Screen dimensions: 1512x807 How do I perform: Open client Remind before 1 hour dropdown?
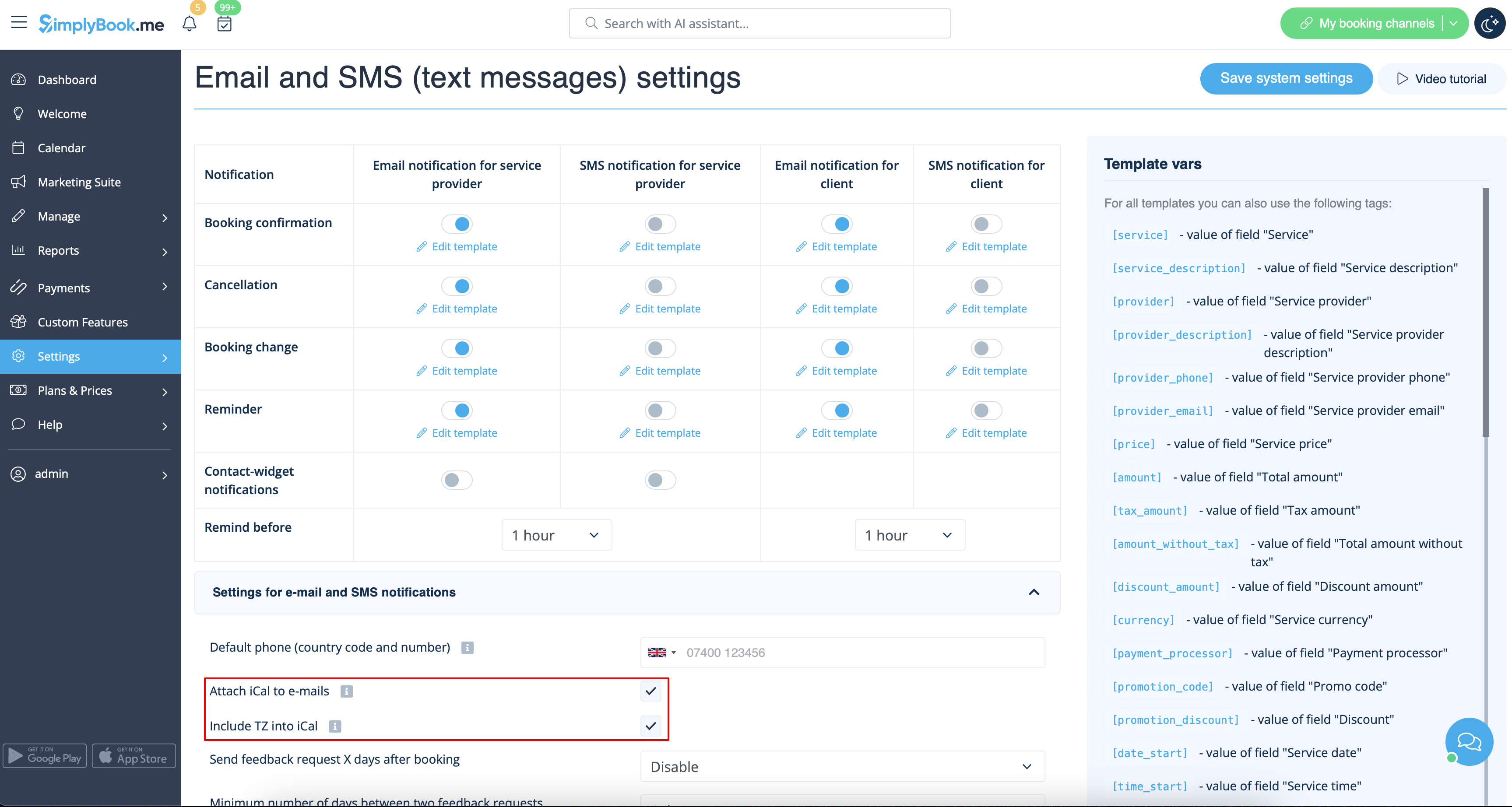click(910, 535)
